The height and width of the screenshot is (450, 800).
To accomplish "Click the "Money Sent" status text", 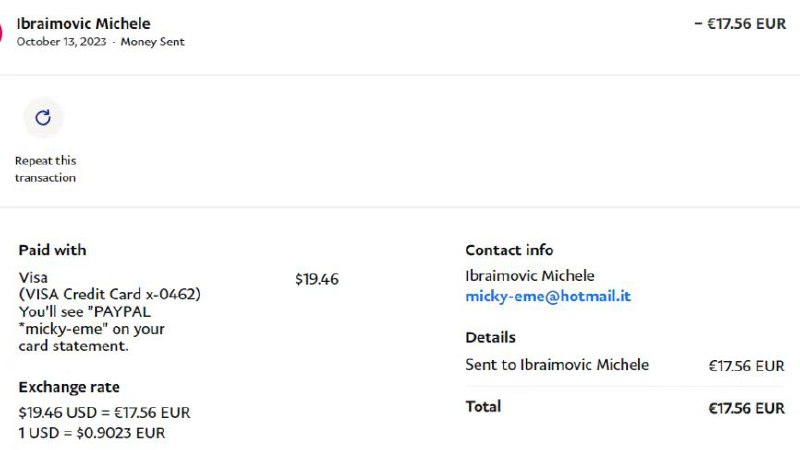I will point(152,42).
